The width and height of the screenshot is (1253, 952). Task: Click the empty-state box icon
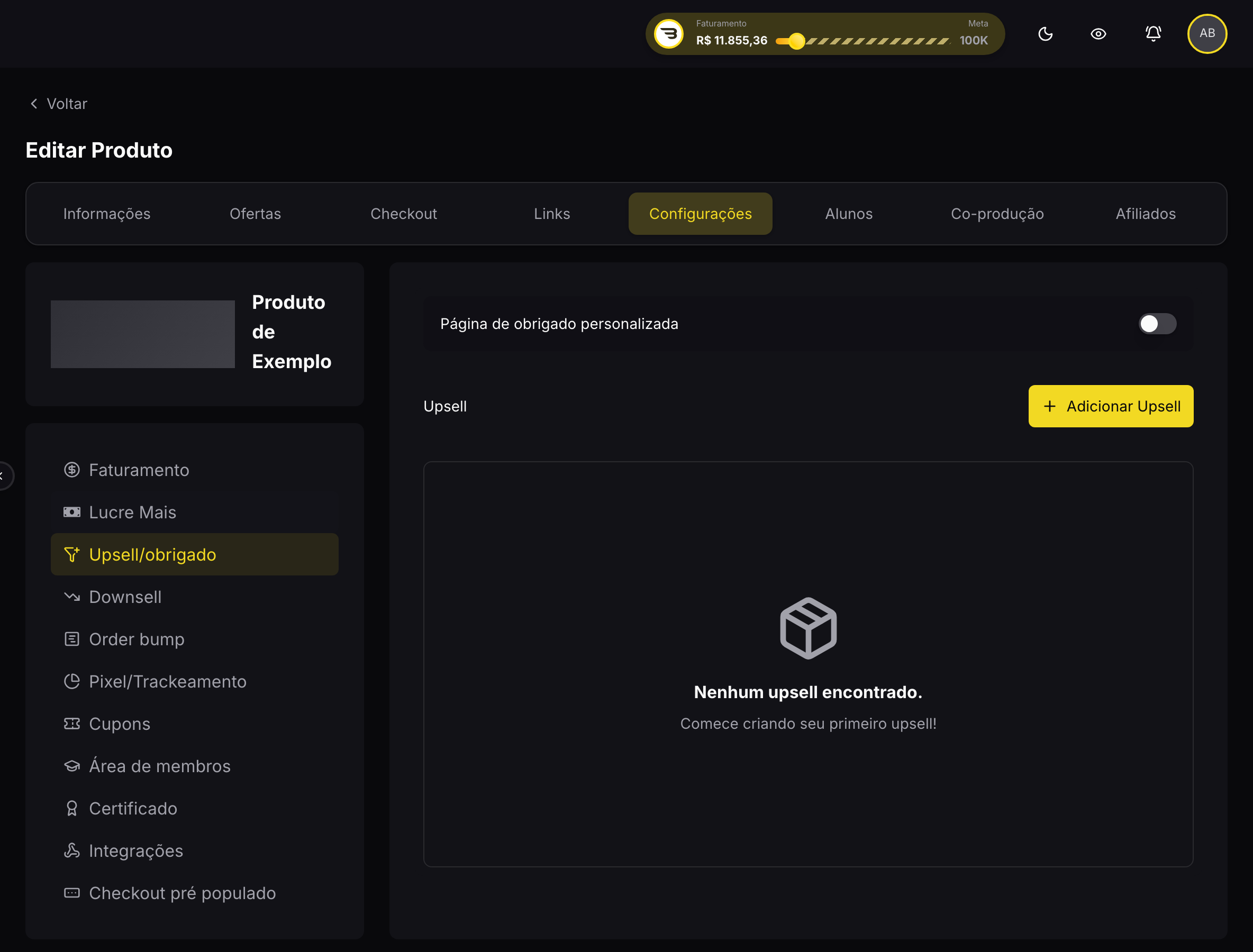[808, 628]
